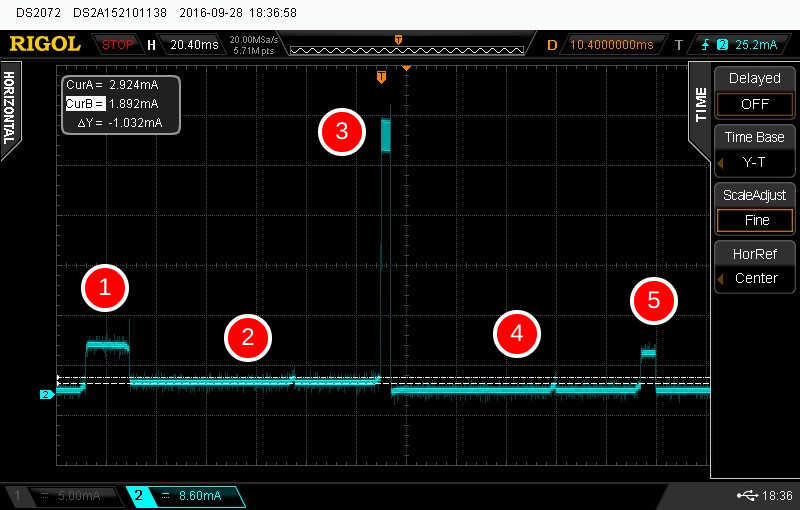800x510 pixels.
Task: Open the HorRef Center selector
Action: pos(754,278)
